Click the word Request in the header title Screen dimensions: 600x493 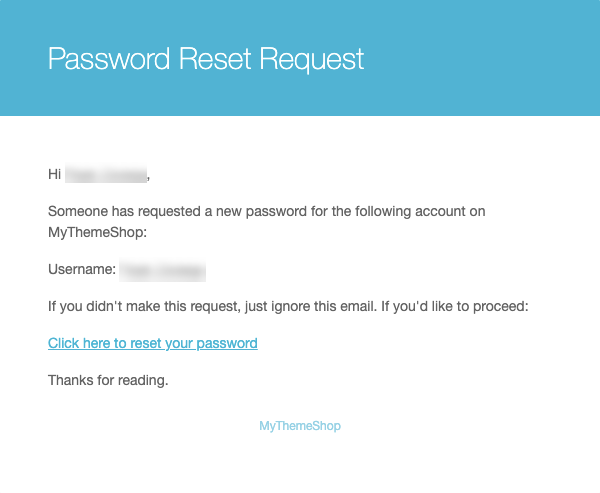[x=312, y=59]
